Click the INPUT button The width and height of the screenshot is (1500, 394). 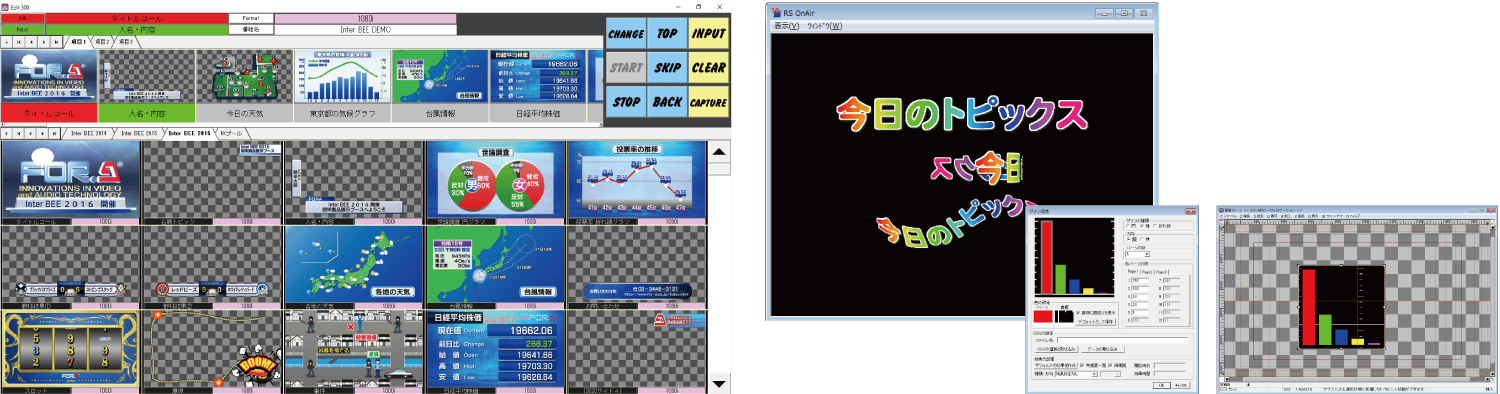[708, 33]
